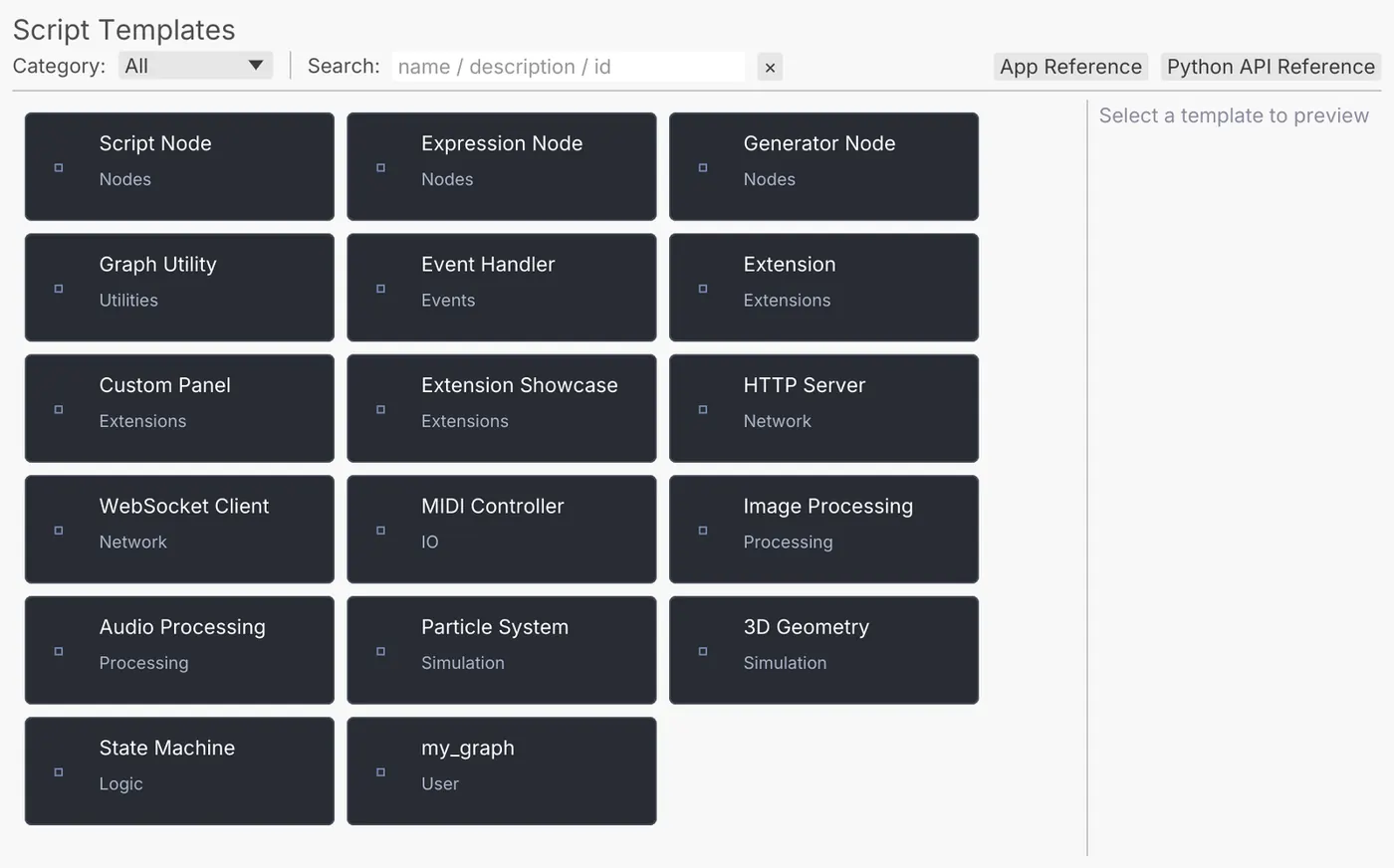Click the small icon on Generator Node card
This screenshot has height=868, width=1394.
[703, 167]
